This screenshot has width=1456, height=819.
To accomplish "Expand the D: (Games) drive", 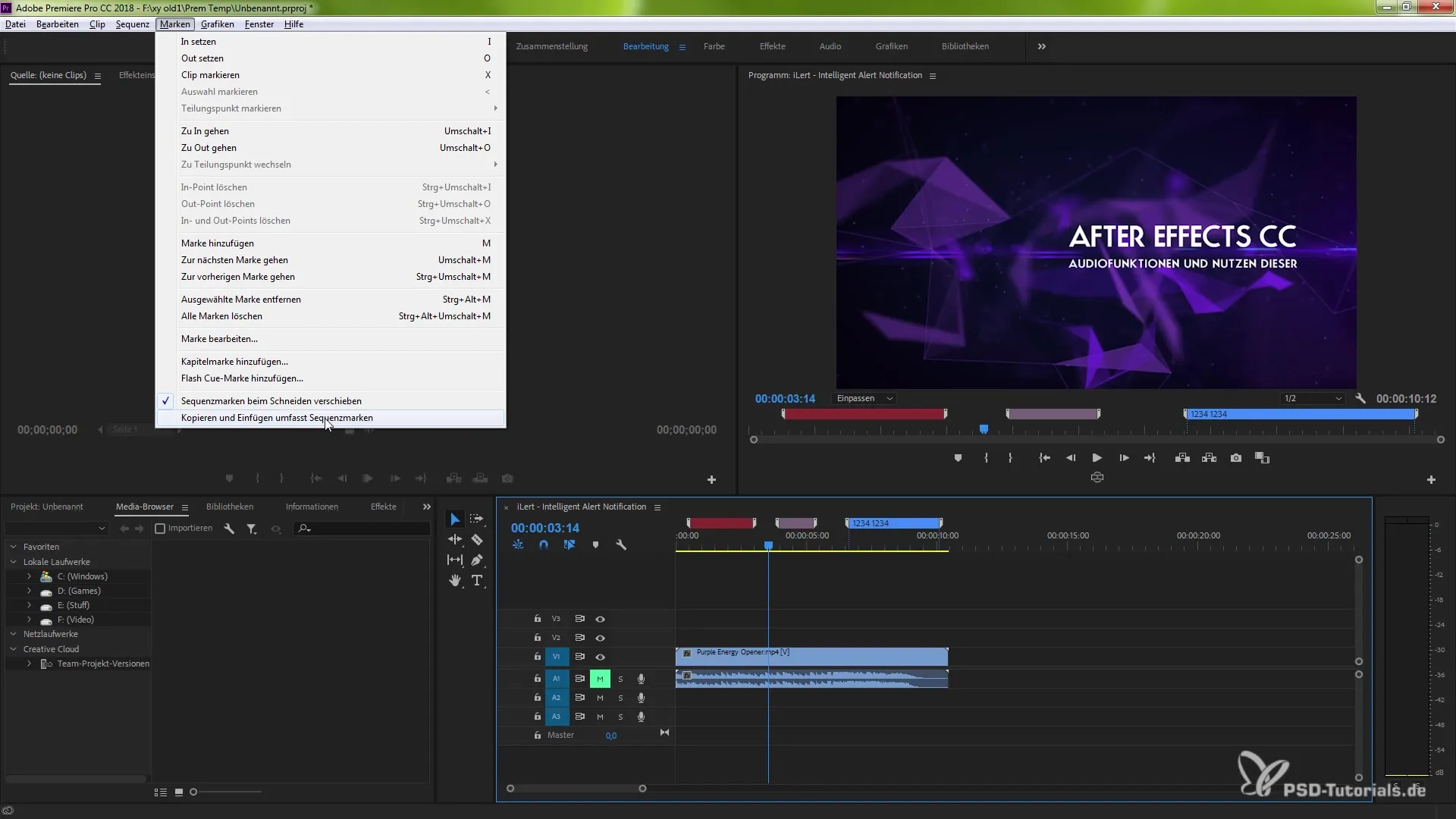I will tap(29, 591).
